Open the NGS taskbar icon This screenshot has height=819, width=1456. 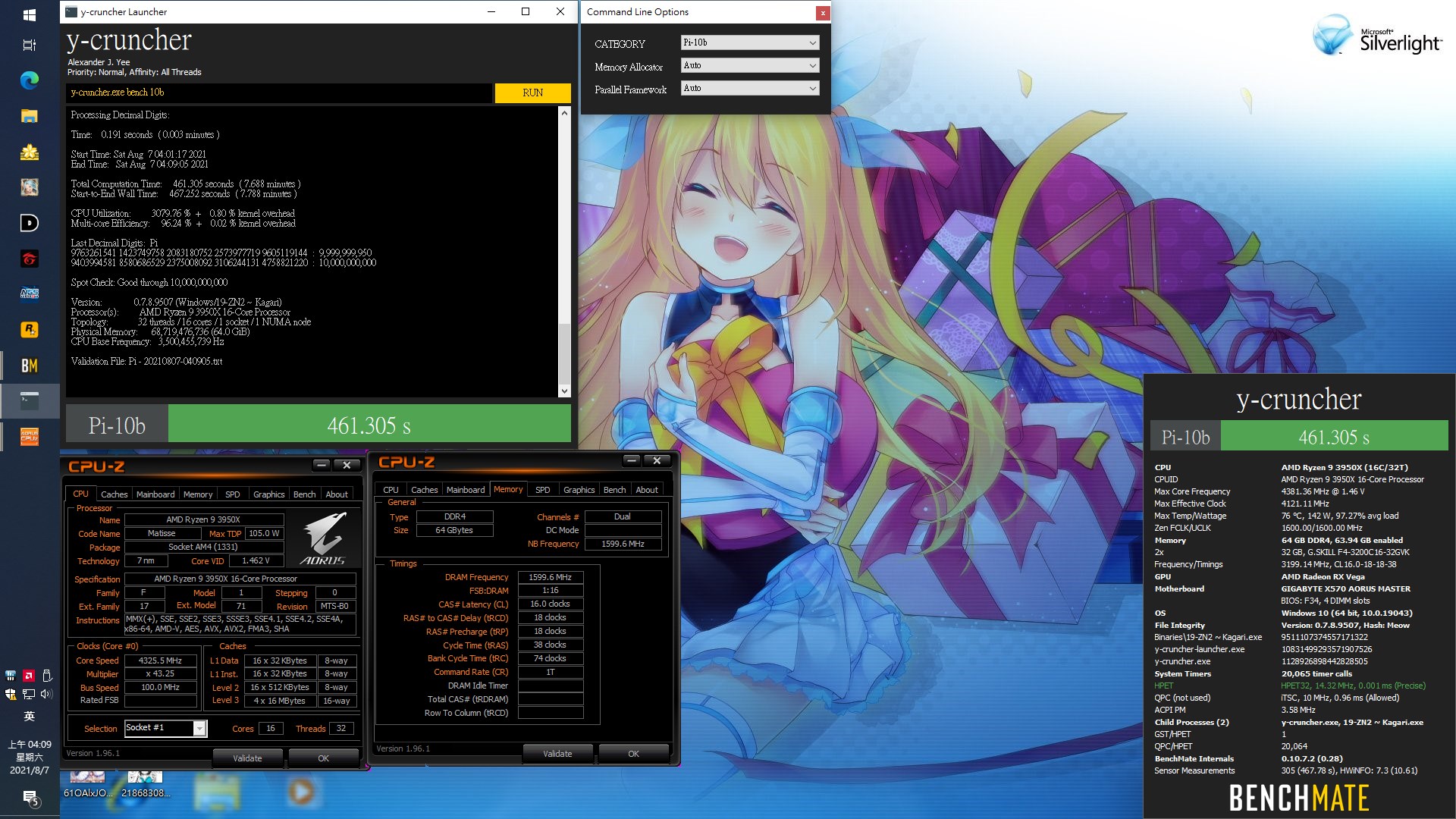(29, 293)
